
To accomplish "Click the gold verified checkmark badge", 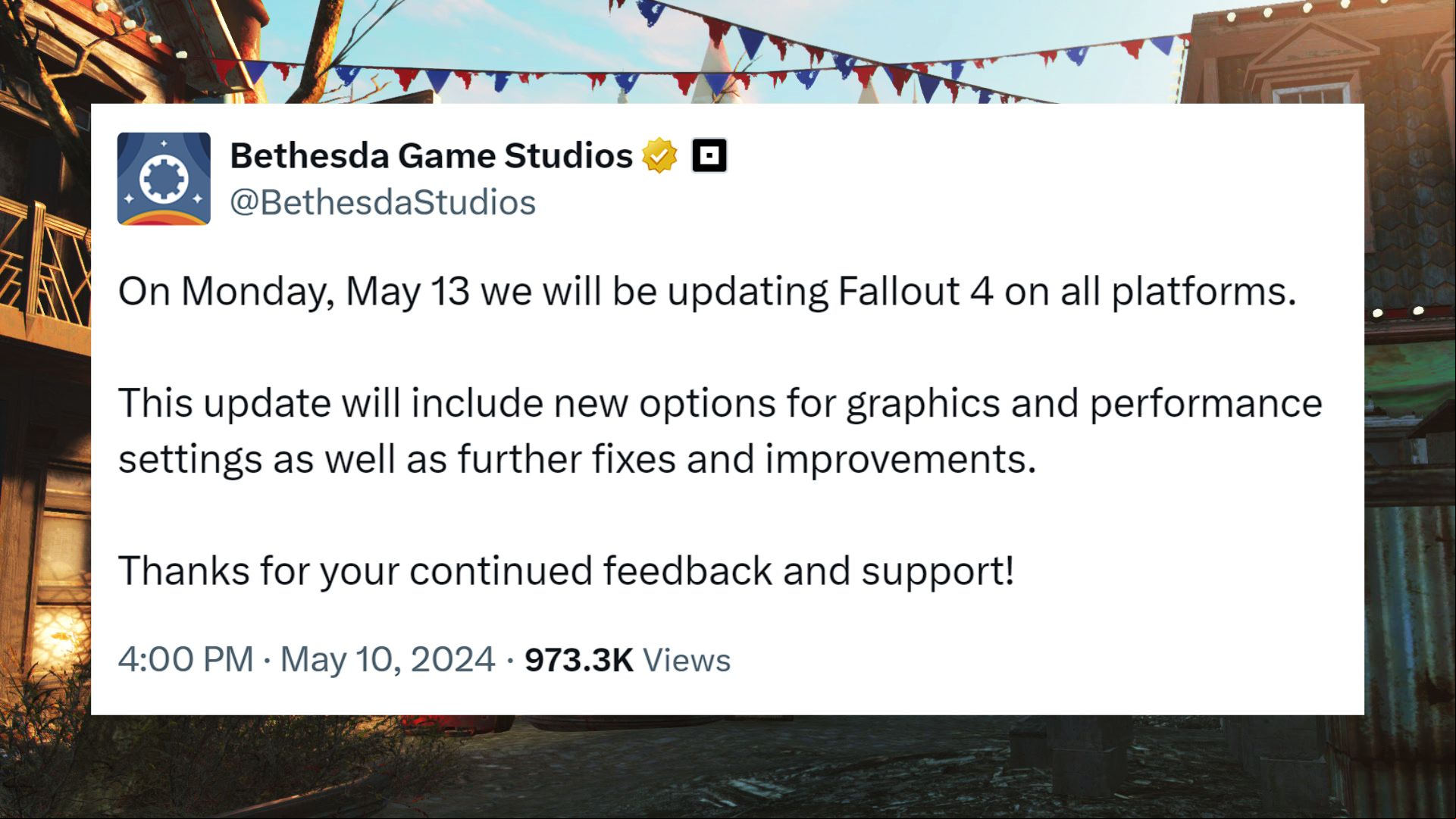I will (x=659, y=155).
